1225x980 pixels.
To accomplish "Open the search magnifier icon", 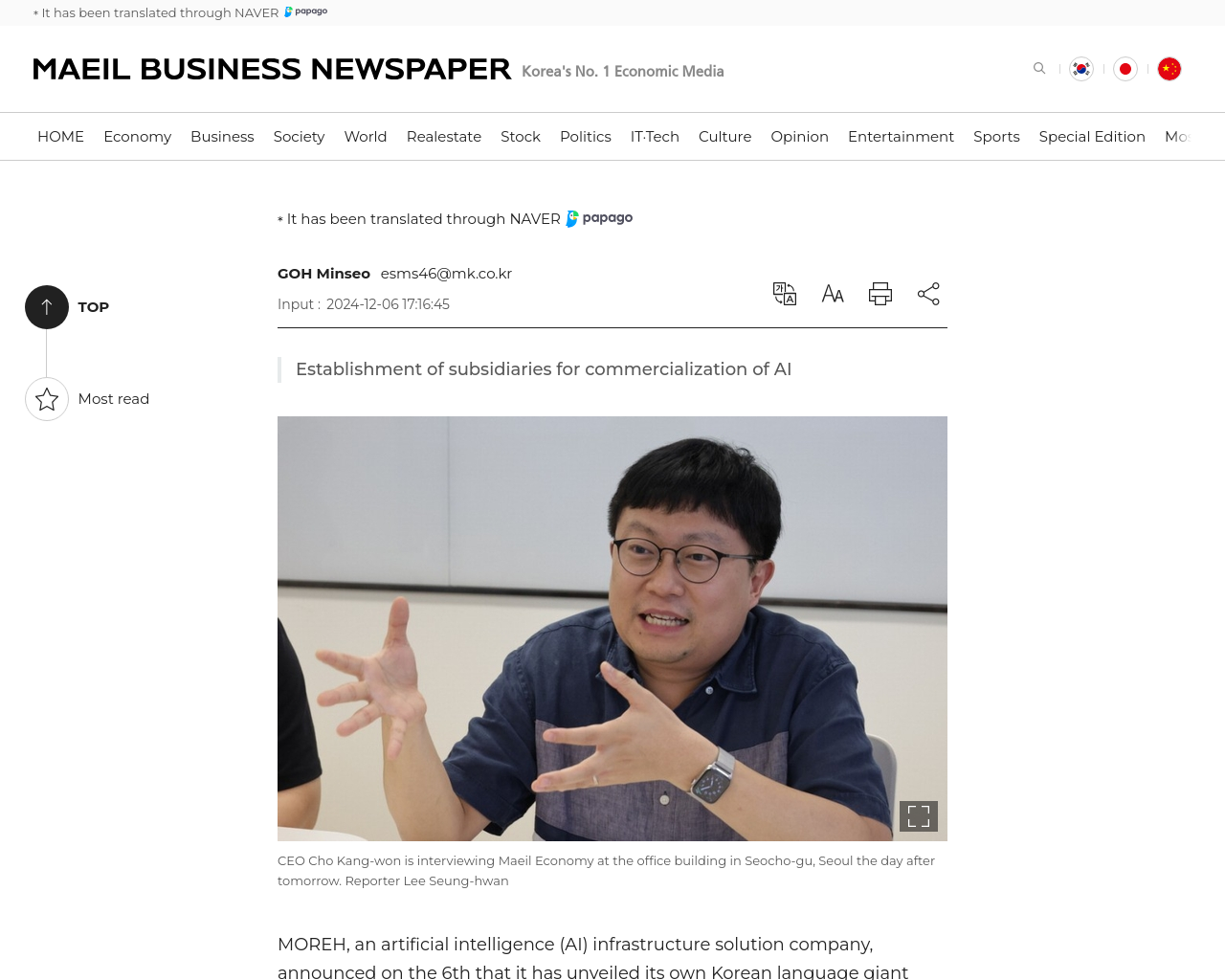I will pyautogui.click(x=1039, y=68).
